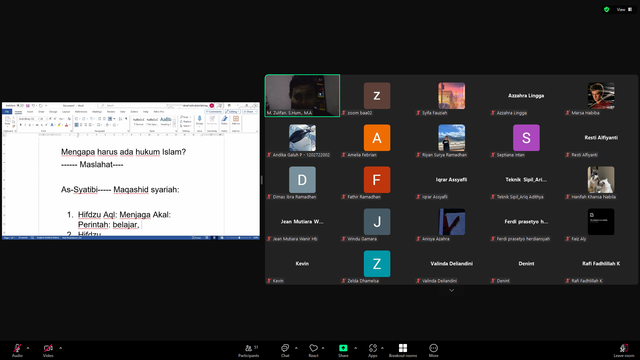Select Windu Gamara's avatar tile
This screenshot has width=640, height=360.
(377, 222)
